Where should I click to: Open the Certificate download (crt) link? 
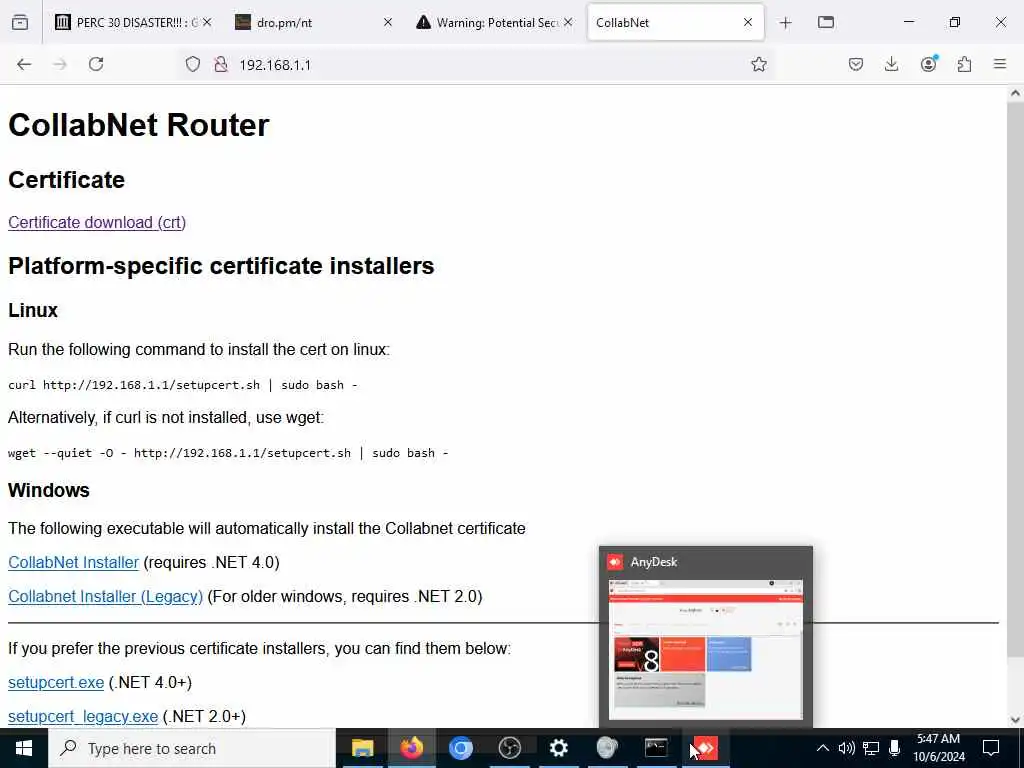[97, 222]
